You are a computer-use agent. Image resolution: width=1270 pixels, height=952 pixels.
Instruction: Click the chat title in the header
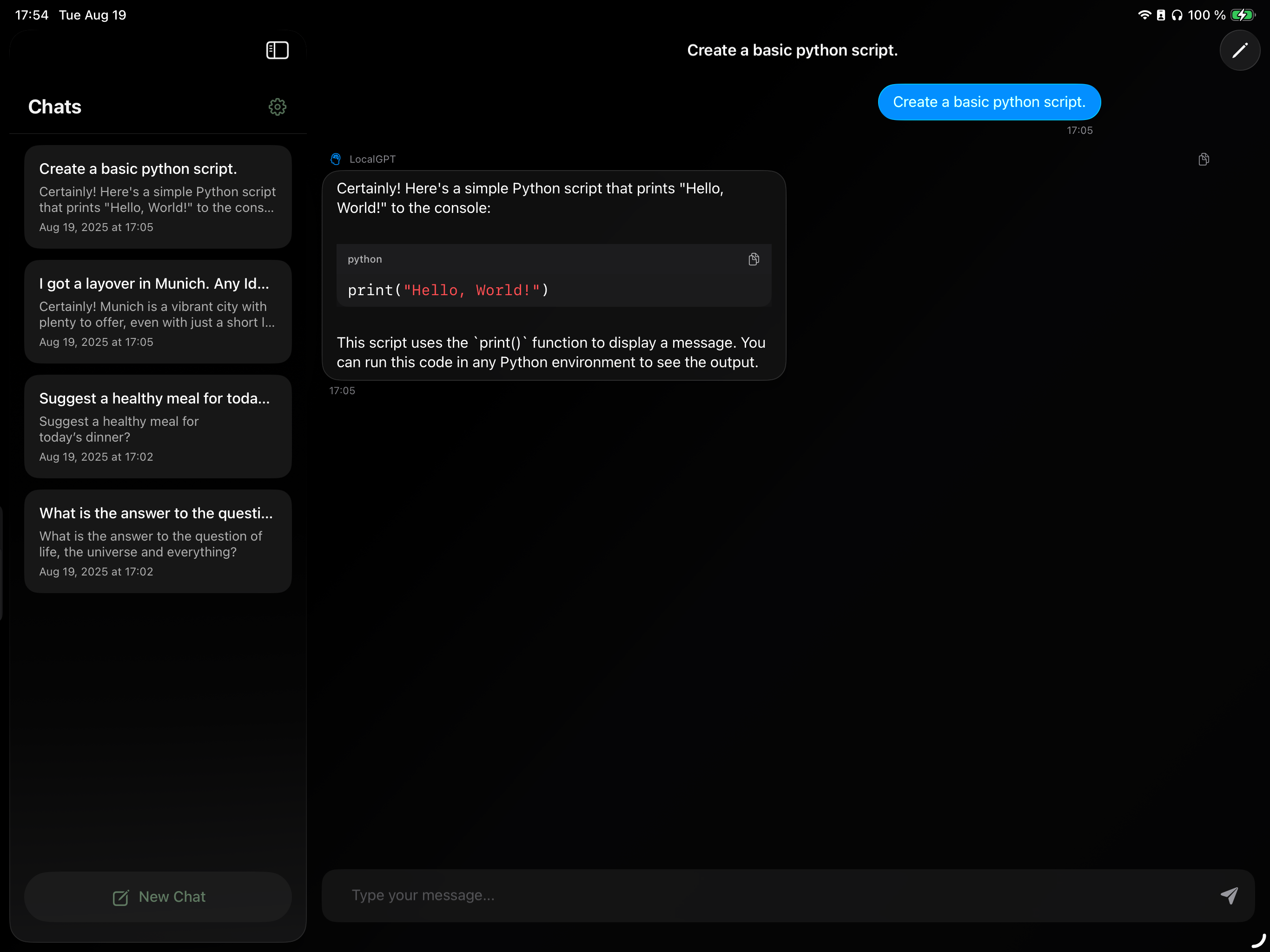[792, 51]
